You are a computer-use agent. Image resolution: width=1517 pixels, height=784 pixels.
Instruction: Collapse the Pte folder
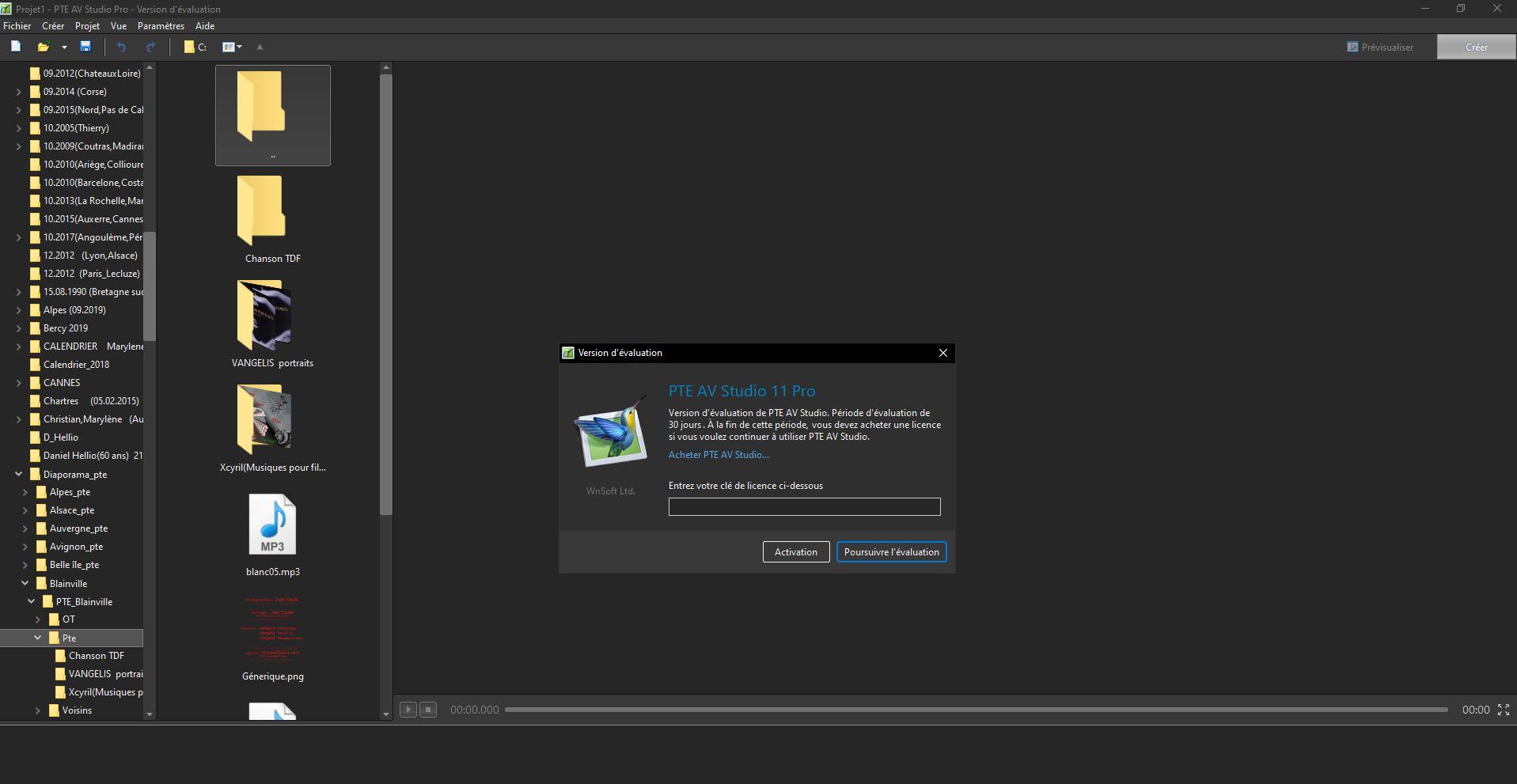(38, 638)
